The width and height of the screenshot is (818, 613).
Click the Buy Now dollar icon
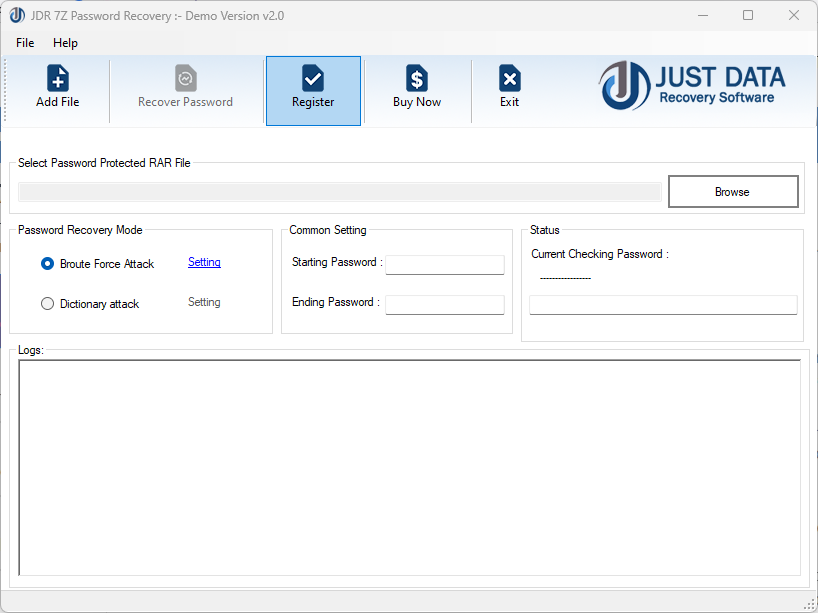[417, 90]
